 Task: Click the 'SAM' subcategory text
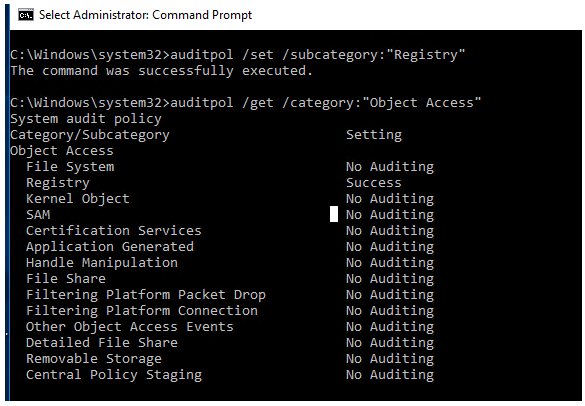tap(38, 215)
